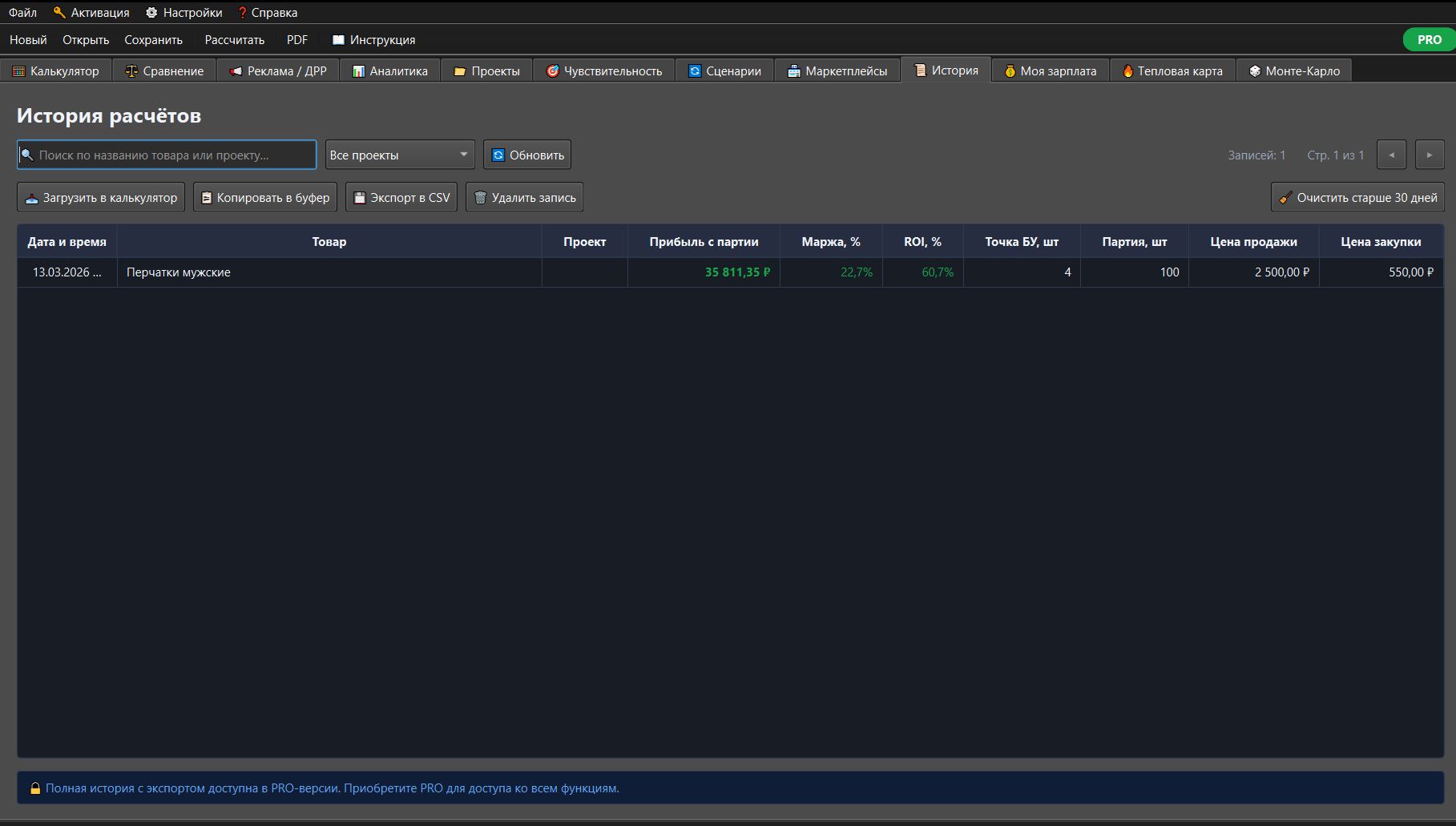Go to previous page arrow
This screenshot has width=1456, height=826.
[1391, 155]
